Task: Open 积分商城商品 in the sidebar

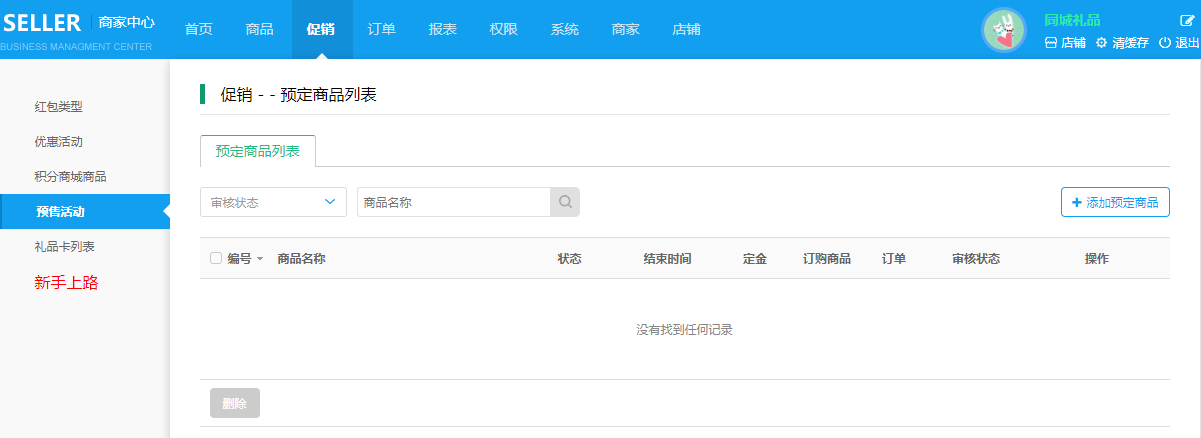Action: pyautogui.click(x=70, y=176)
